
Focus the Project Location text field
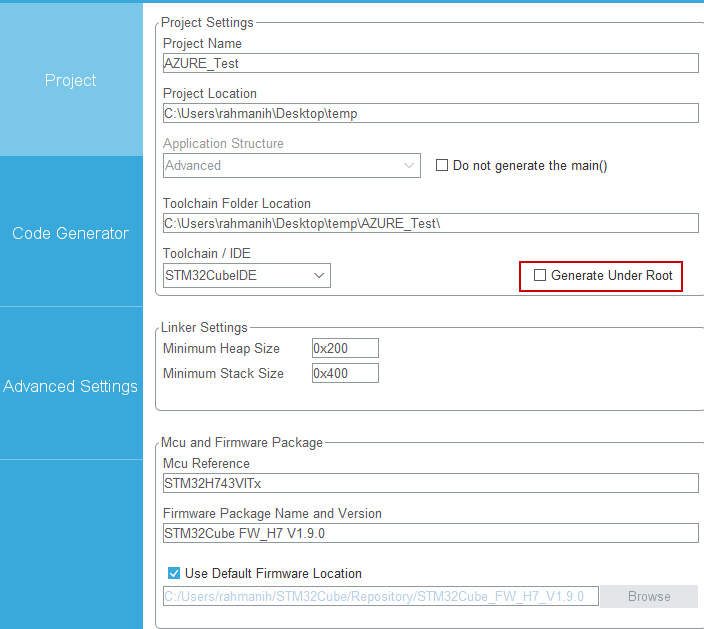pyautogui.click(x=430, y=113)
